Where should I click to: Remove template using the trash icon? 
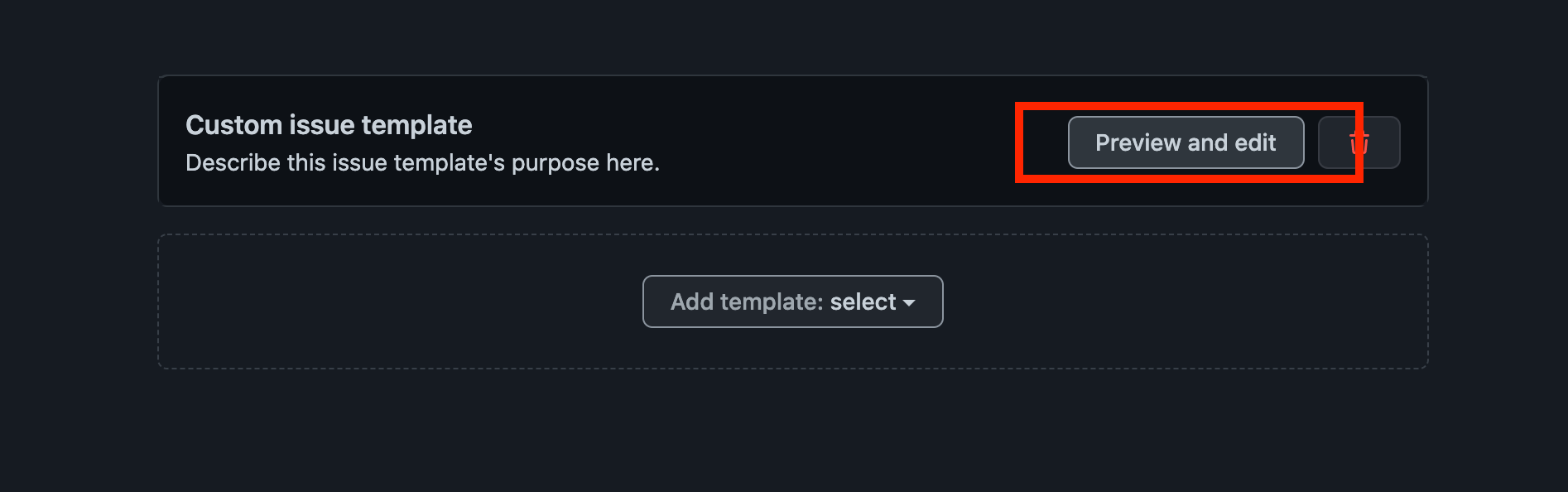point(1359,142)
